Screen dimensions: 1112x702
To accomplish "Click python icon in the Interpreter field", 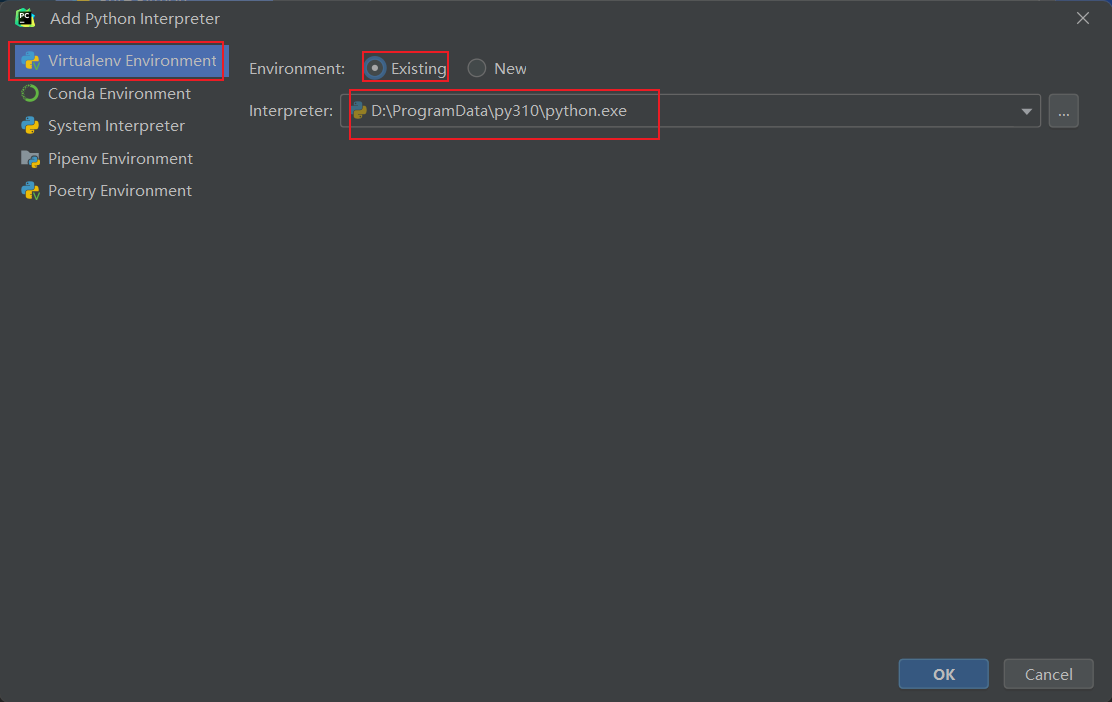I will click(x=359, y=111).
